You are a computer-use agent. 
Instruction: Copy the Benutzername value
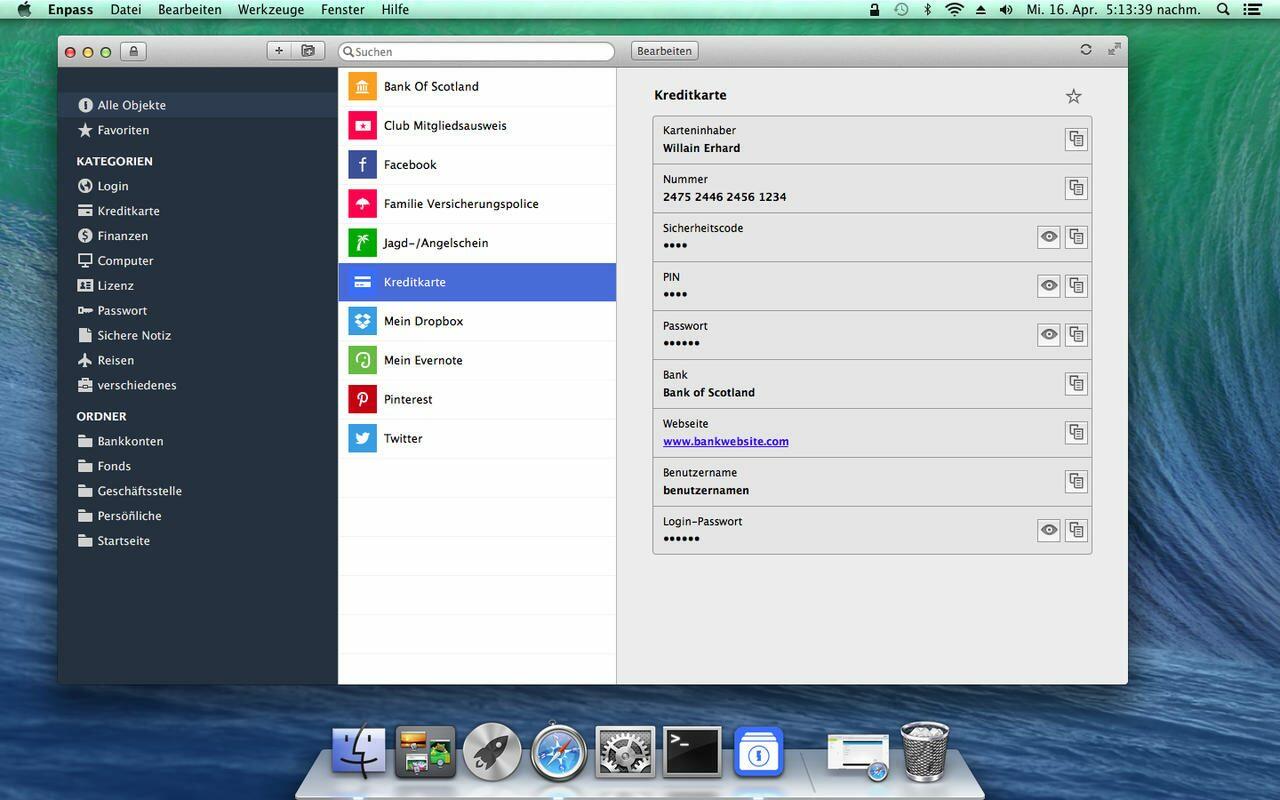(1076, 482)
